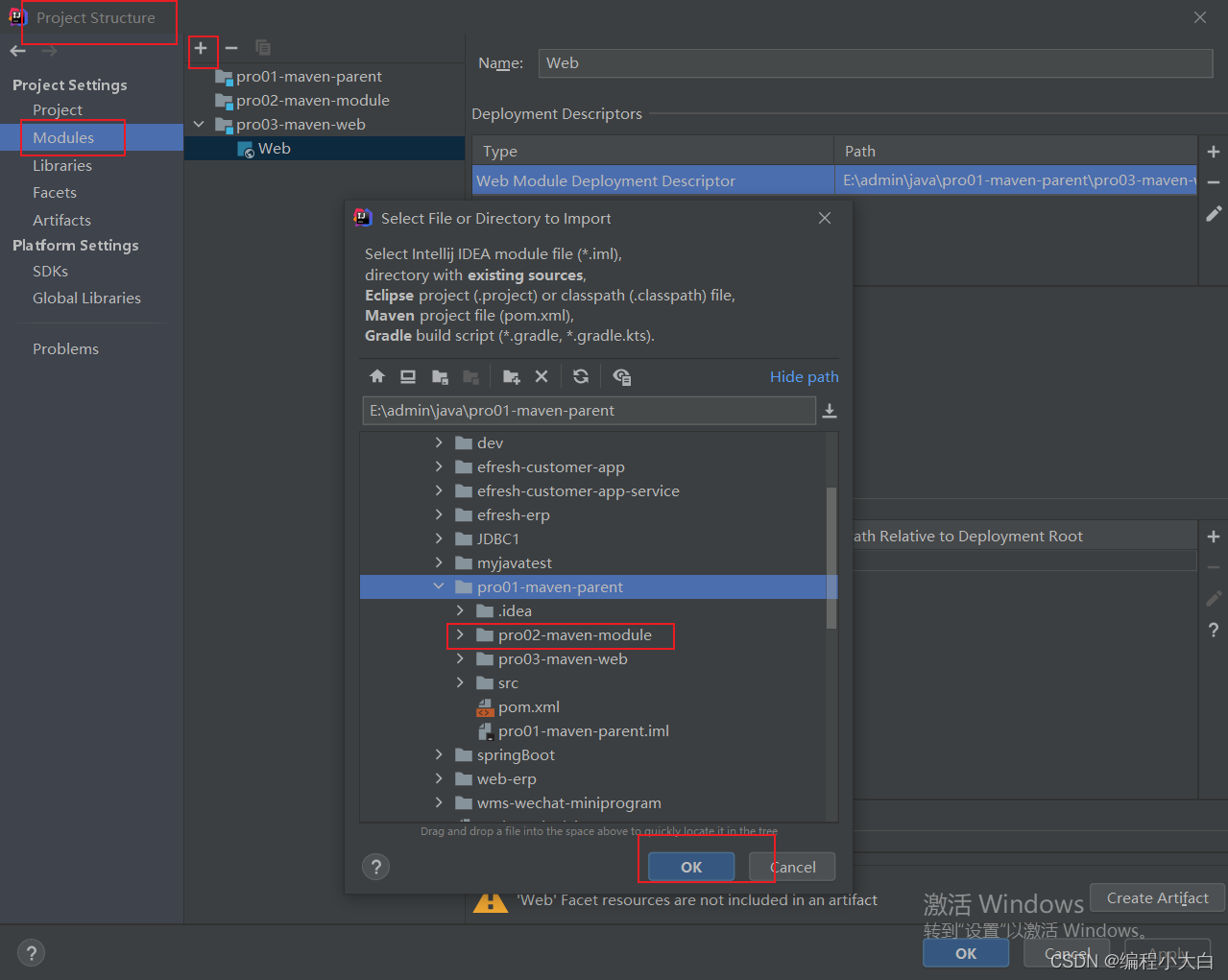Select the efresh-customer-app-service folder
The height and width of the screenshot is (980, 1228).
[578, 490]
